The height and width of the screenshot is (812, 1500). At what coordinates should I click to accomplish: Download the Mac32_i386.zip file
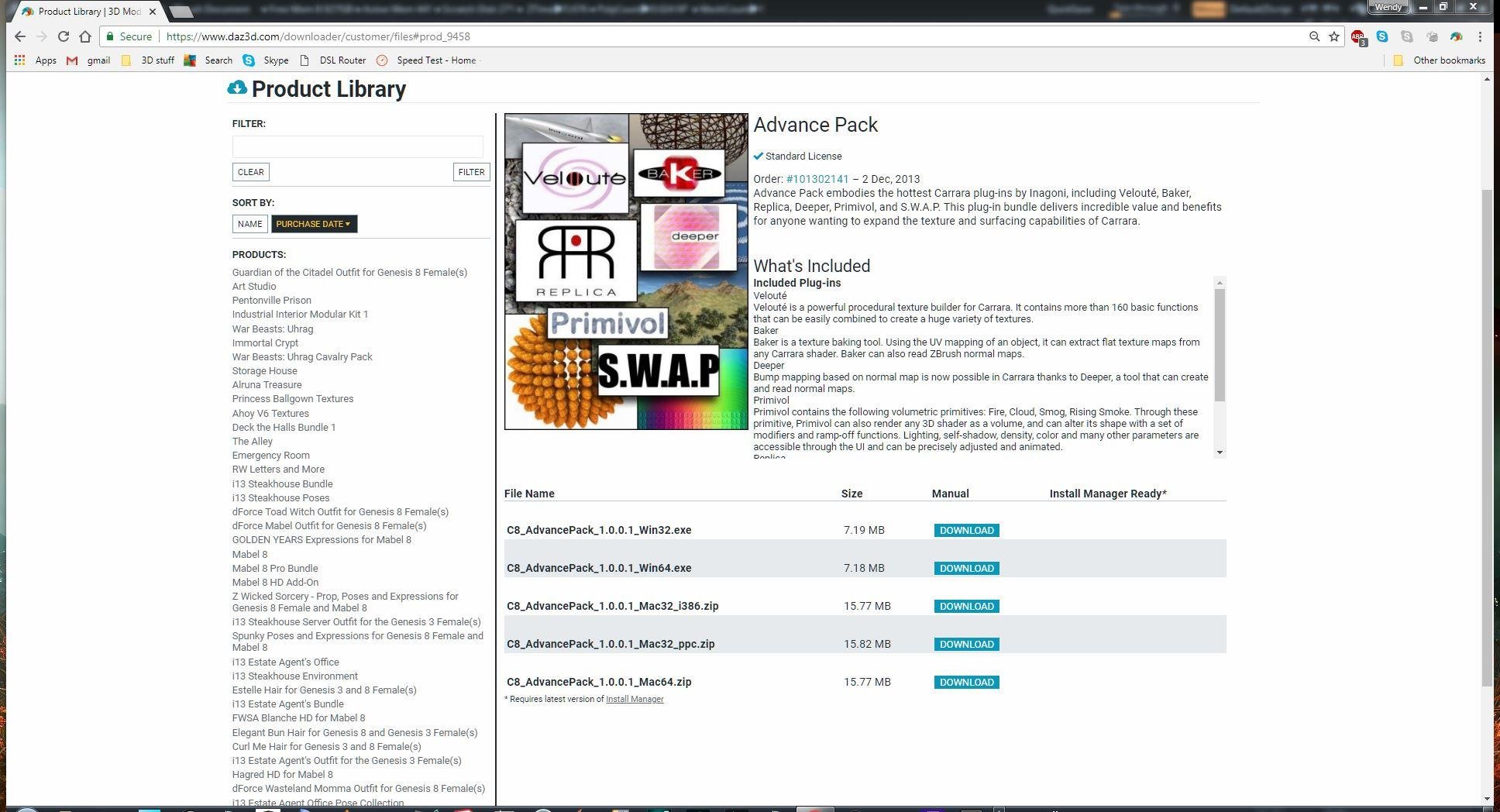(x=966, y=606)
